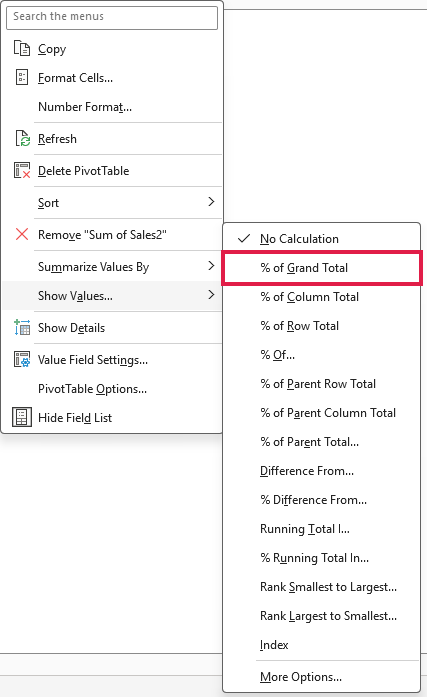Select % Running Total In...
The width and height of the screenshot is (427, 697).
[x=321, y=558]
